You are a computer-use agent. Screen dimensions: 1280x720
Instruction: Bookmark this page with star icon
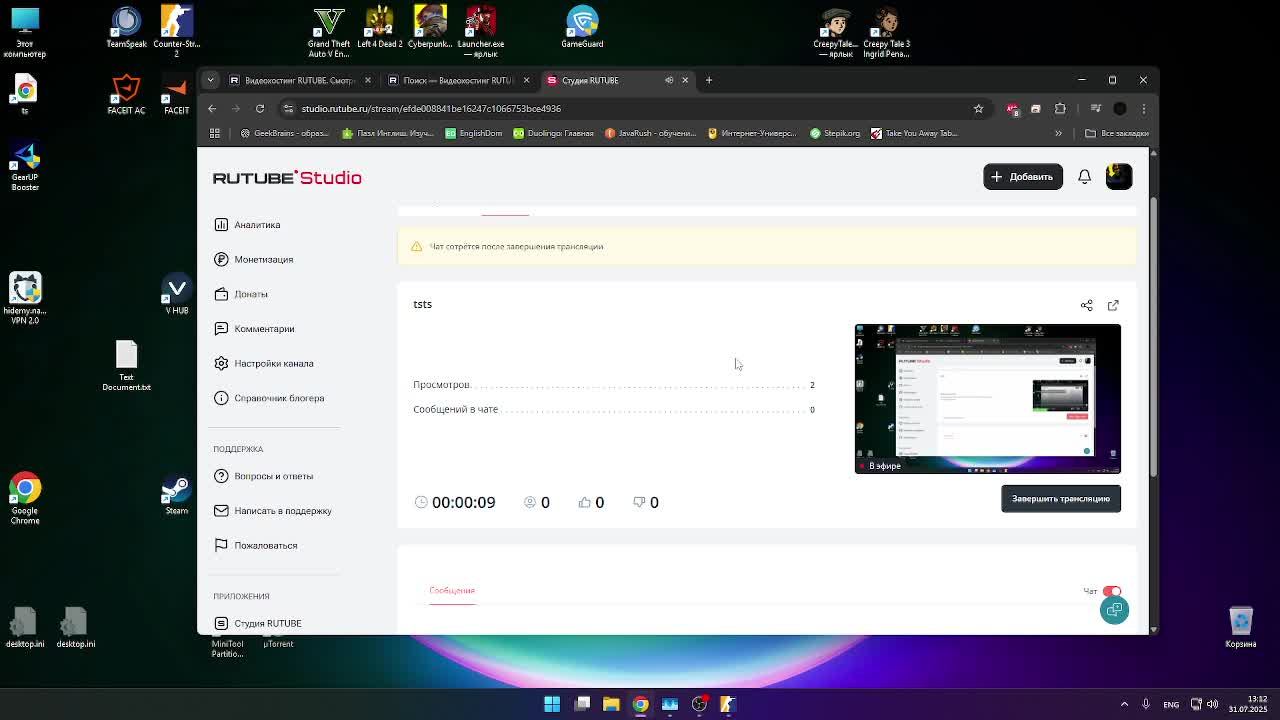(979, 108)
